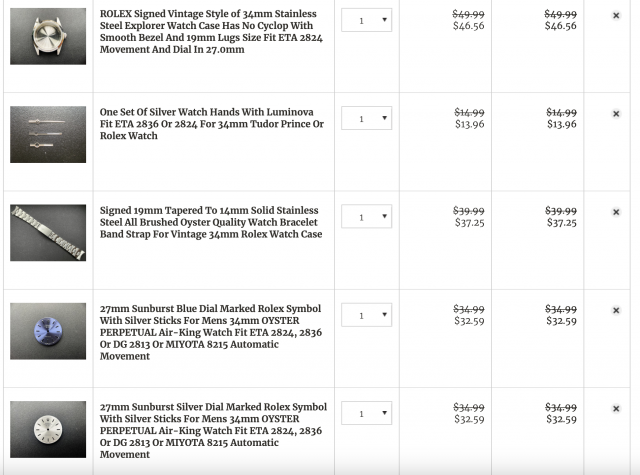This screenshot has width=640, height=475.
Task: Open the 27mm Sunburst Silver Dial product link
Action: coord(213,431)
